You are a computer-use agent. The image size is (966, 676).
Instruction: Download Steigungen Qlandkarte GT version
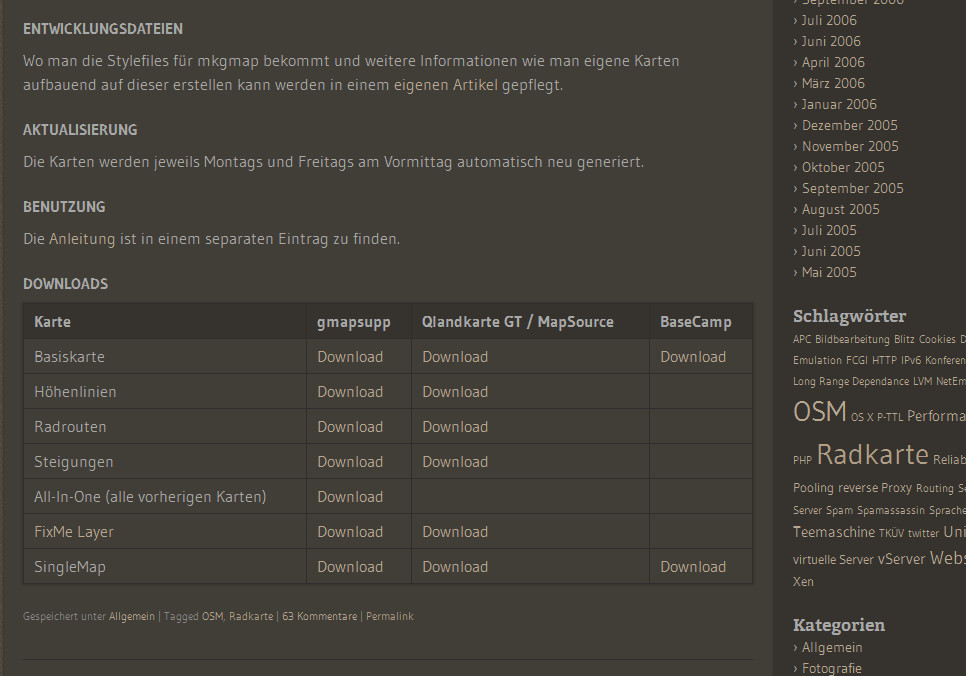455,462
